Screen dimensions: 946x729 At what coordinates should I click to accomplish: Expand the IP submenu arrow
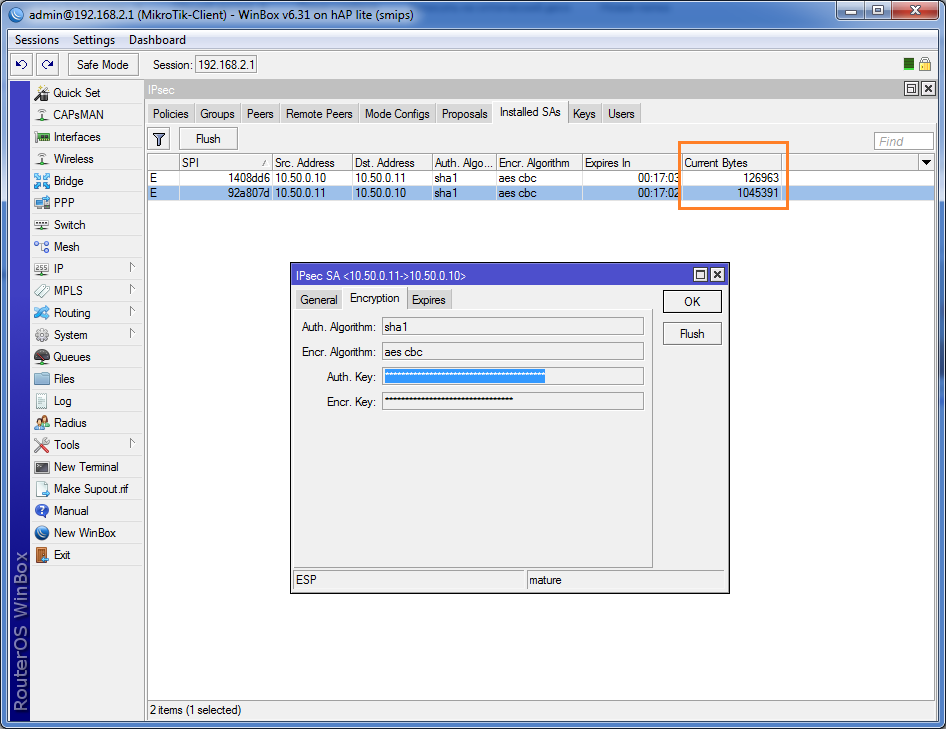pos(132,267)
